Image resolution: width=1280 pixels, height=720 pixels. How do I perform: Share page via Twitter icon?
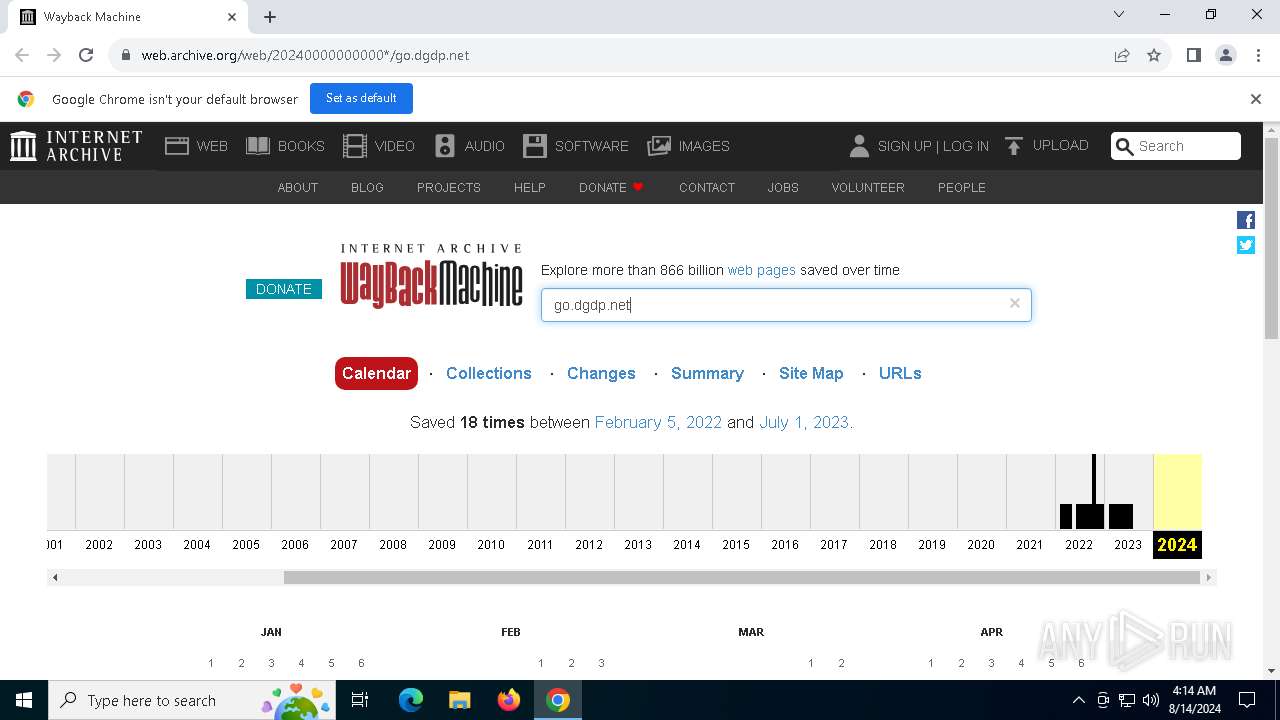tap(1246, 245)
